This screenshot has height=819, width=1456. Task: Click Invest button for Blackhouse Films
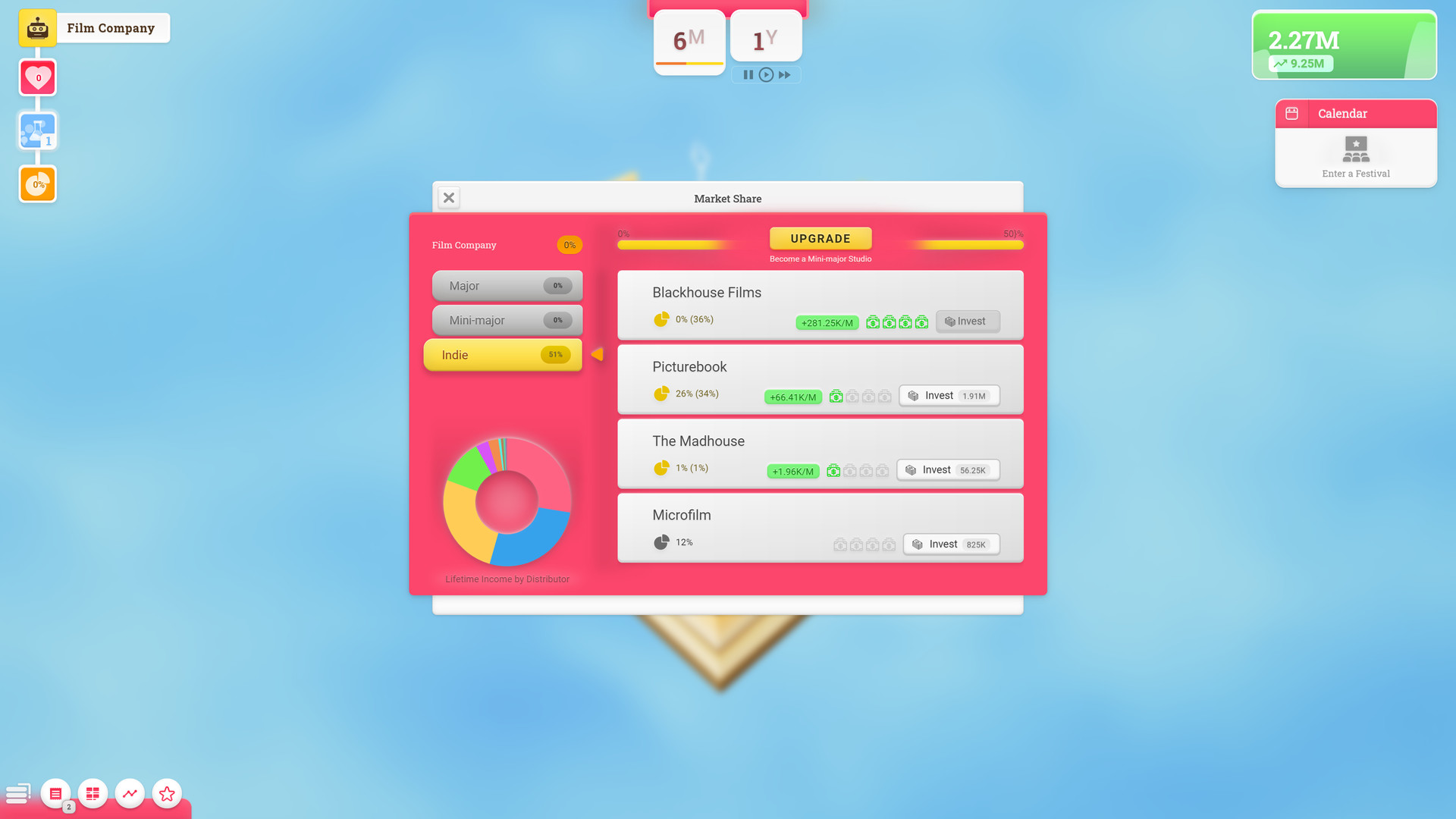coord(965,320)
